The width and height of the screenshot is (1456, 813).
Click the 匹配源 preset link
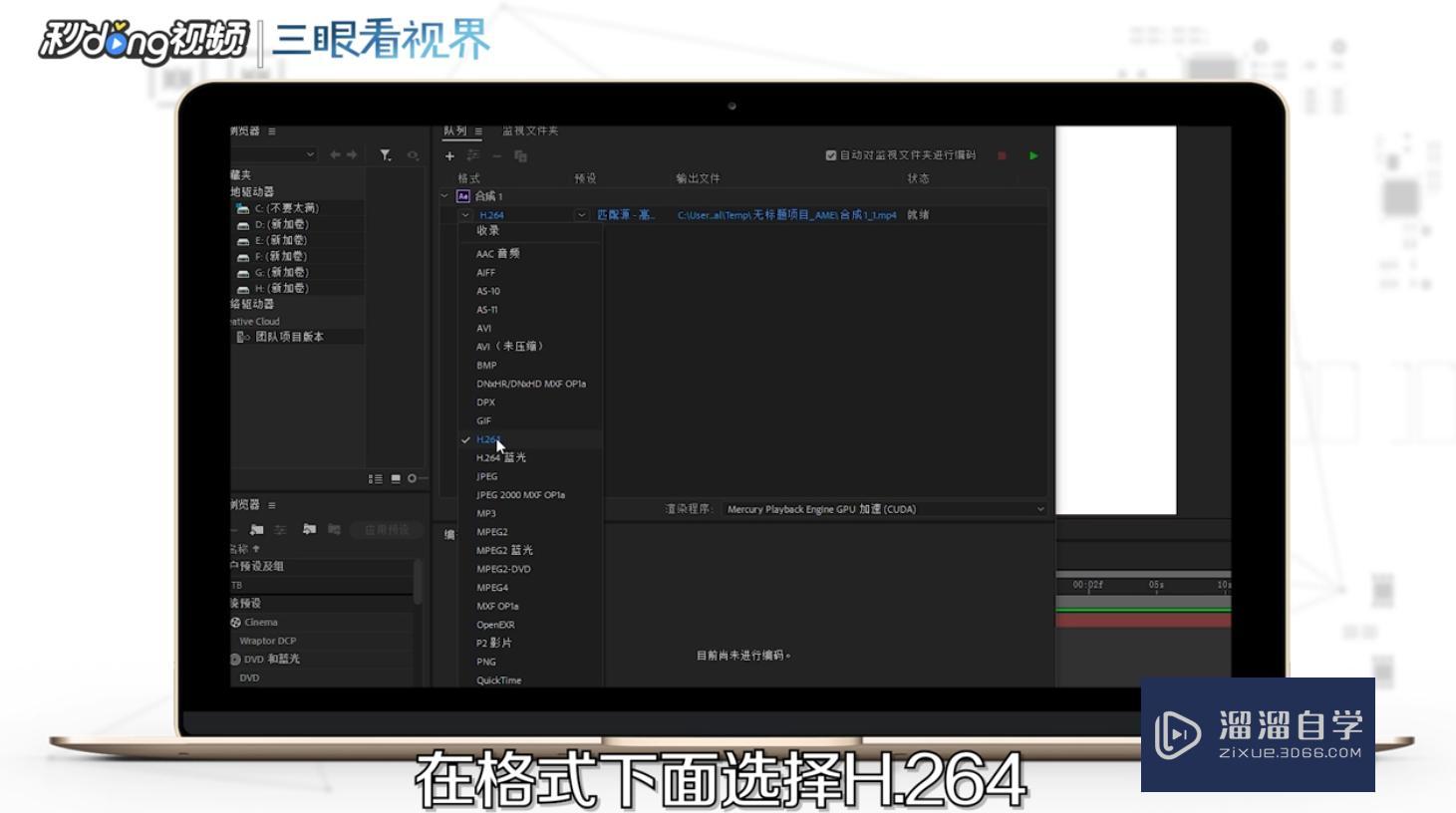pyautogui.click(x=626, y=215)
